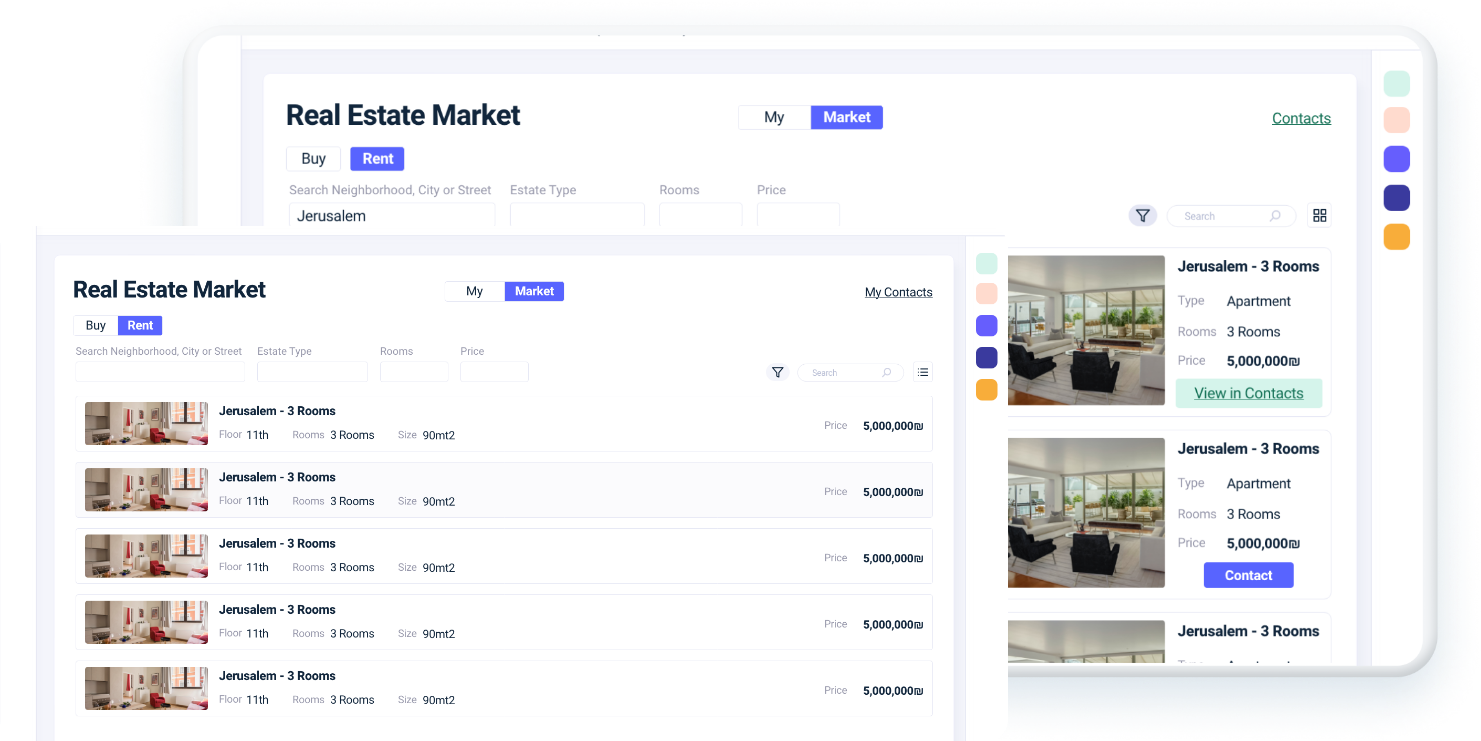This screenshot has height=741, width=1481.
Task: Open the My Contacts link
Action: [898, 292]
